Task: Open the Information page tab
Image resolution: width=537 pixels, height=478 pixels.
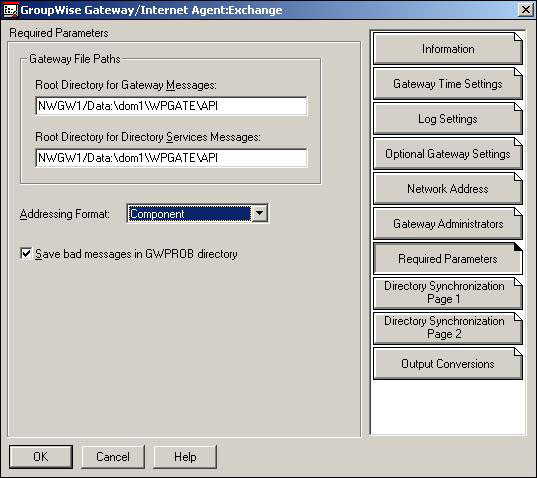Action: pyautogui.click(x=448, y=49)
